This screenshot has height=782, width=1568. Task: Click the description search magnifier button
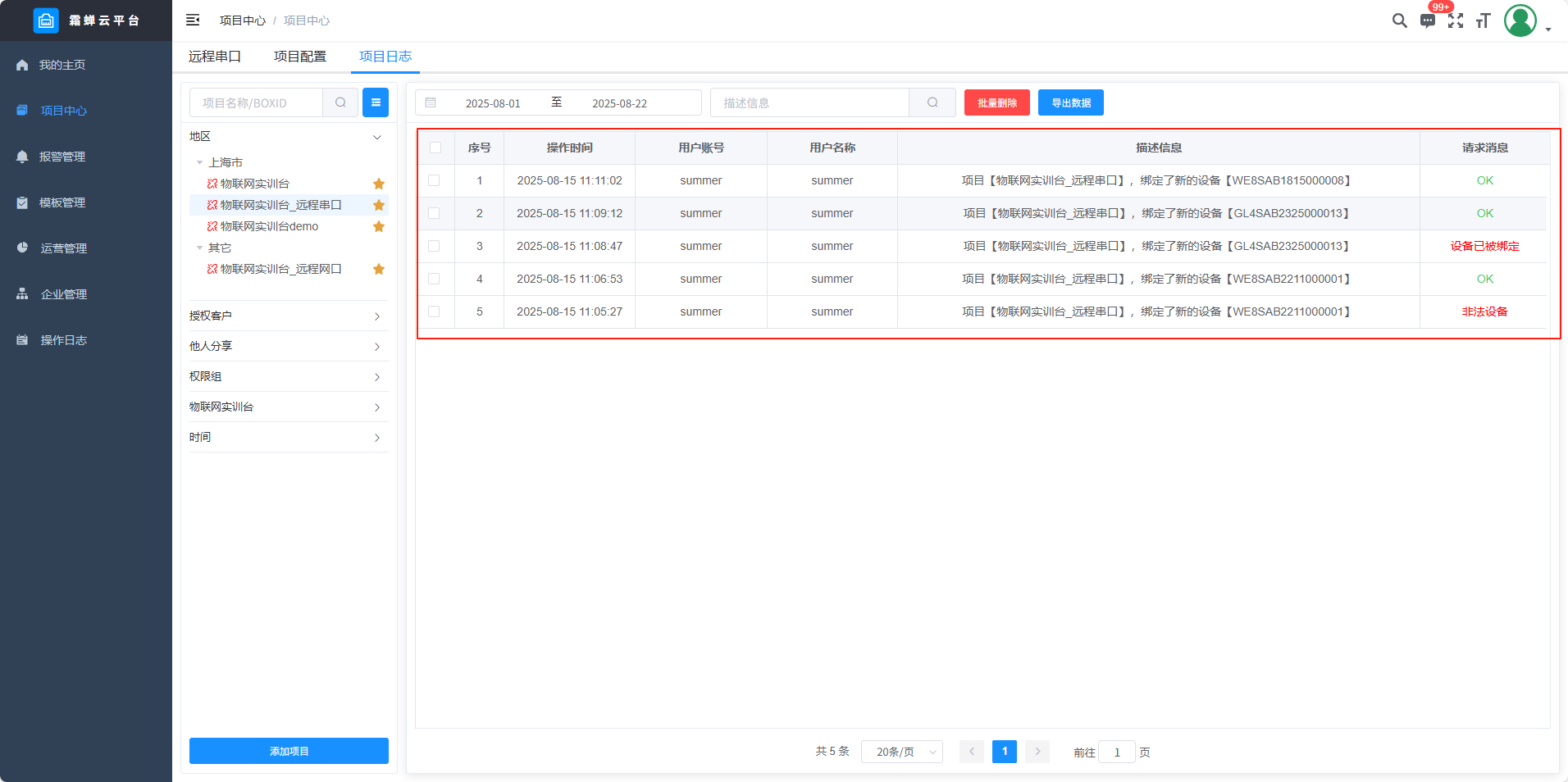932,102
